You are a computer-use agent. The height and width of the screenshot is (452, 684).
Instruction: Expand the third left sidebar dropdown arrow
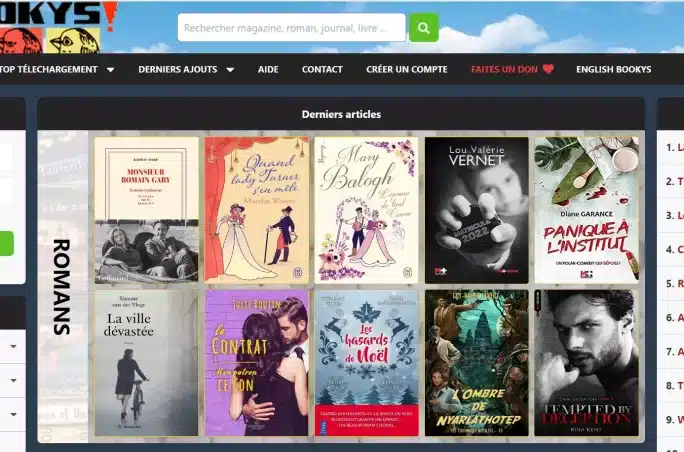pyautogui.click(x=14, y=414)
